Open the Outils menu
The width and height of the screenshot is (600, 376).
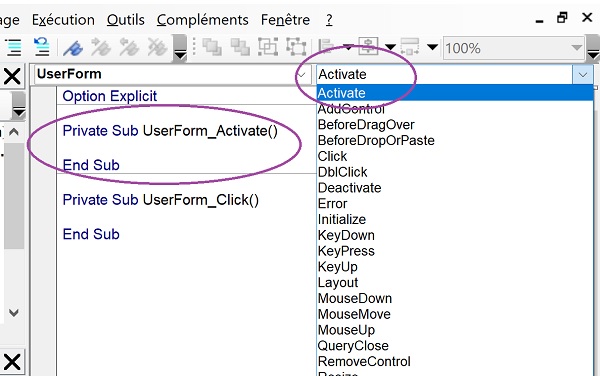tap(126, 20)
